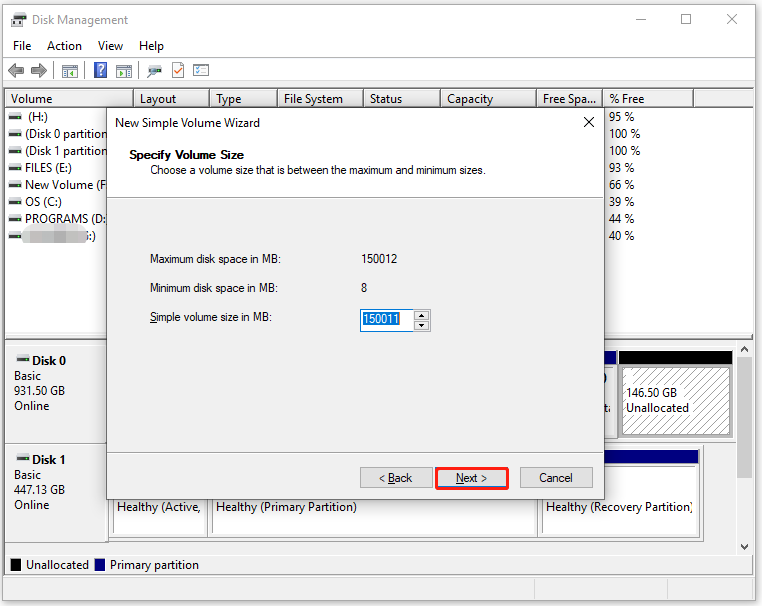Sort by the Volume column header
This screenshot has height=606, width=762.
point(69,99)
